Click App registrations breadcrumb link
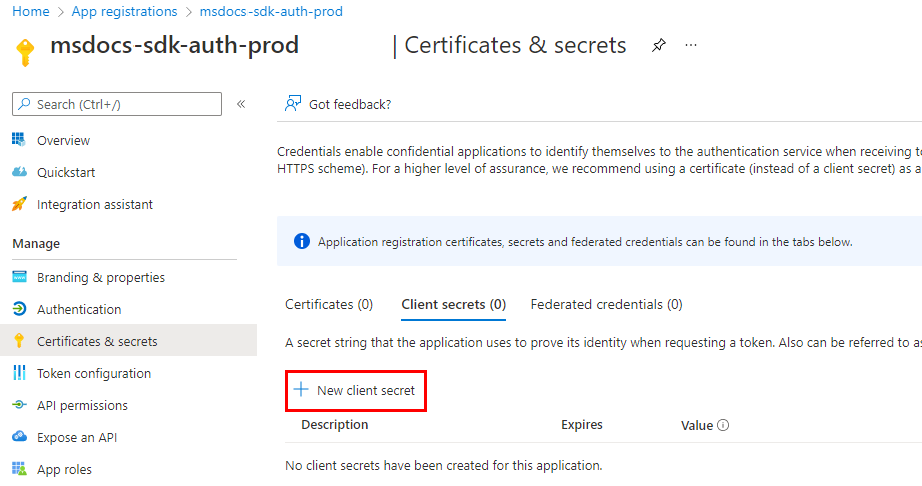The image size is (922, 486). point(125,11)
